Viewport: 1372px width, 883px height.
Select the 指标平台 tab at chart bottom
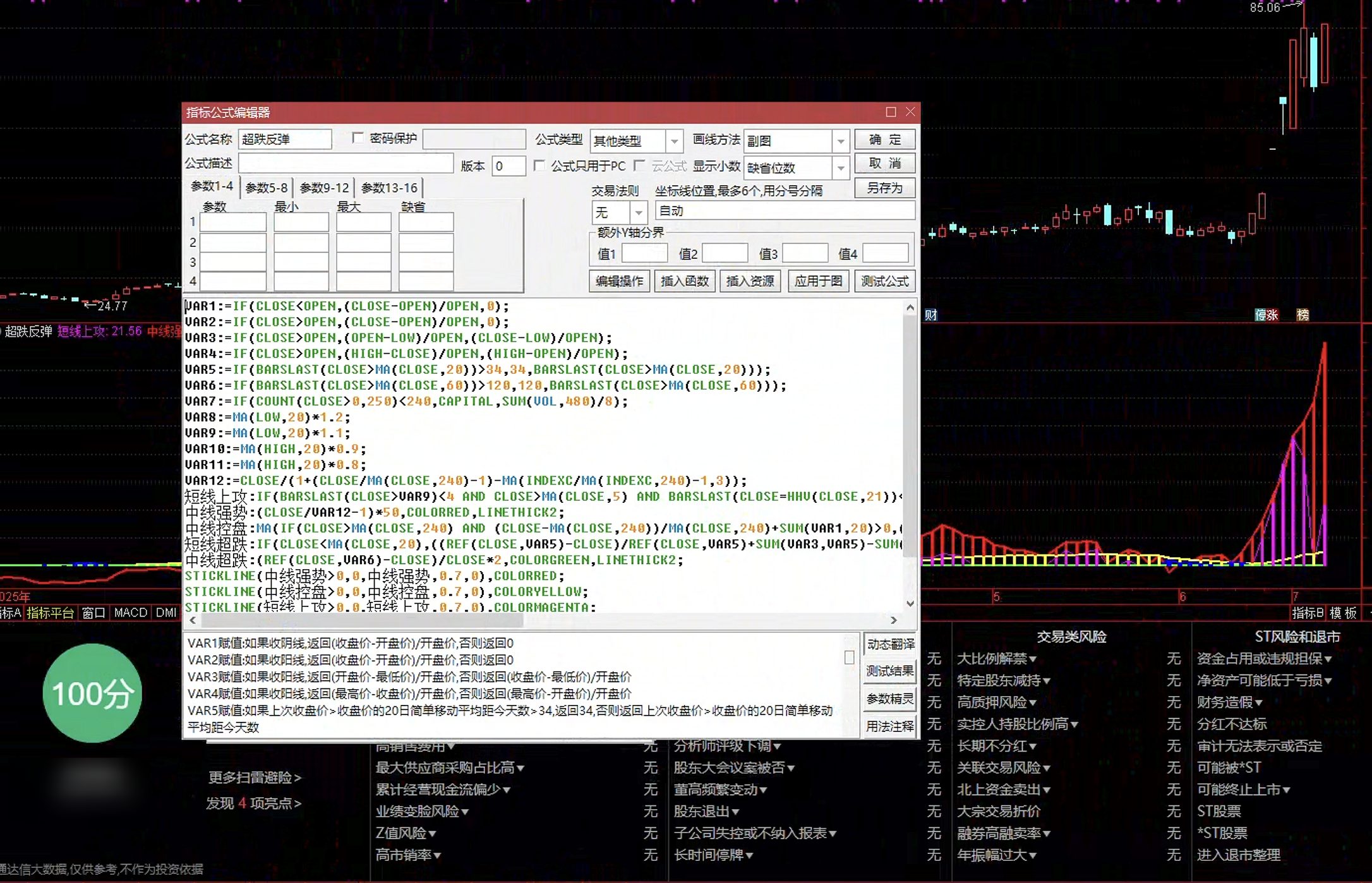pyautogui.click(x=51, y=613)
